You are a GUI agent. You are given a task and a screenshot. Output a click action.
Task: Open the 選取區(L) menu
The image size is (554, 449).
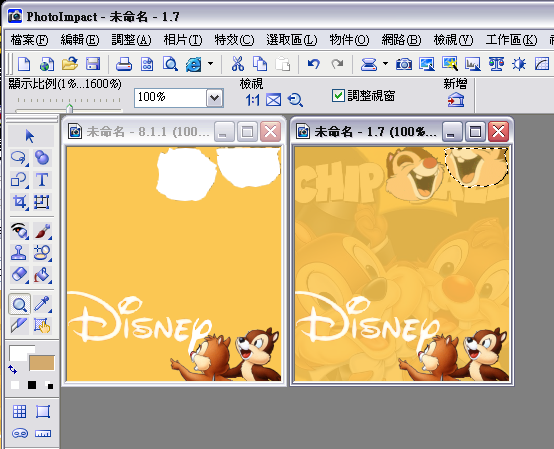[292, 40]
